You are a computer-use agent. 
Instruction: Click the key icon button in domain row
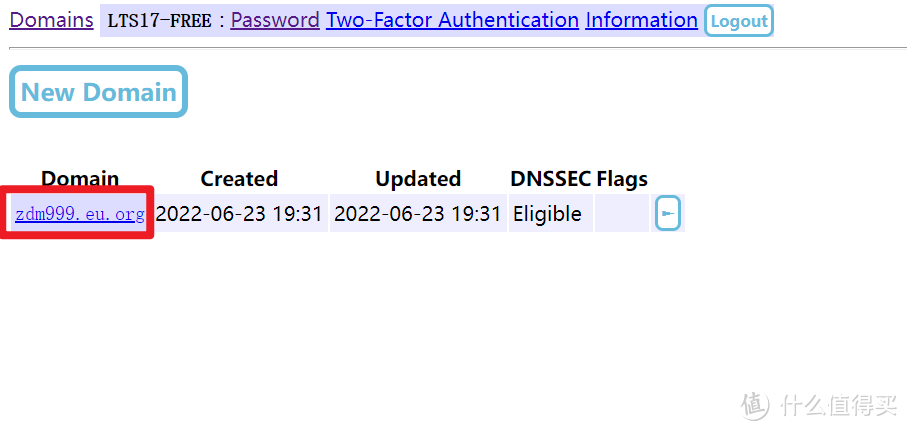[x=668, y=213]
